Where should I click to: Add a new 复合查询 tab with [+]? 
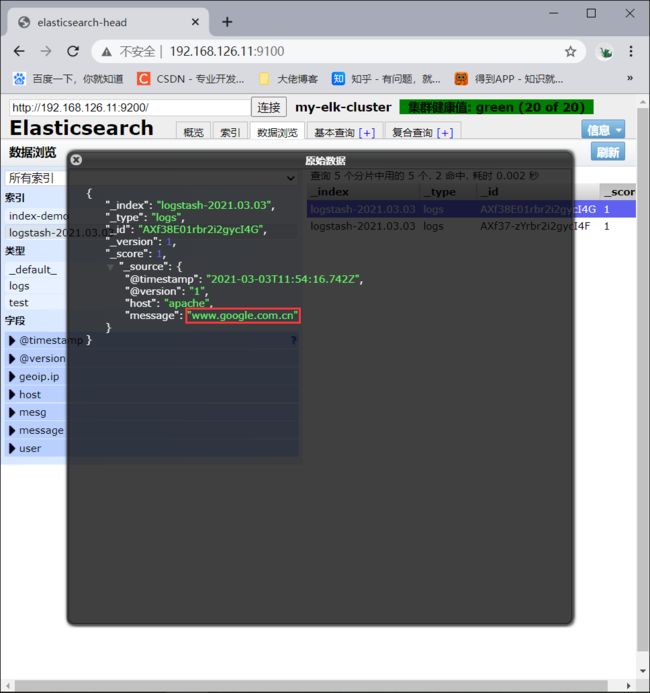coord(445,133)
